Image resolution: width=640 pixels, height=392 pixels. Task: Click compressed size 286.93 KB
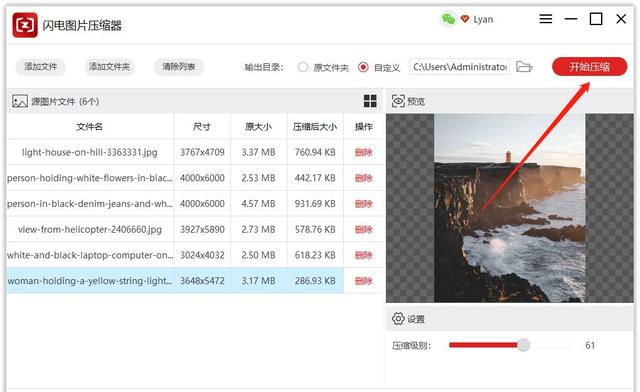click(x=315, y=281)
